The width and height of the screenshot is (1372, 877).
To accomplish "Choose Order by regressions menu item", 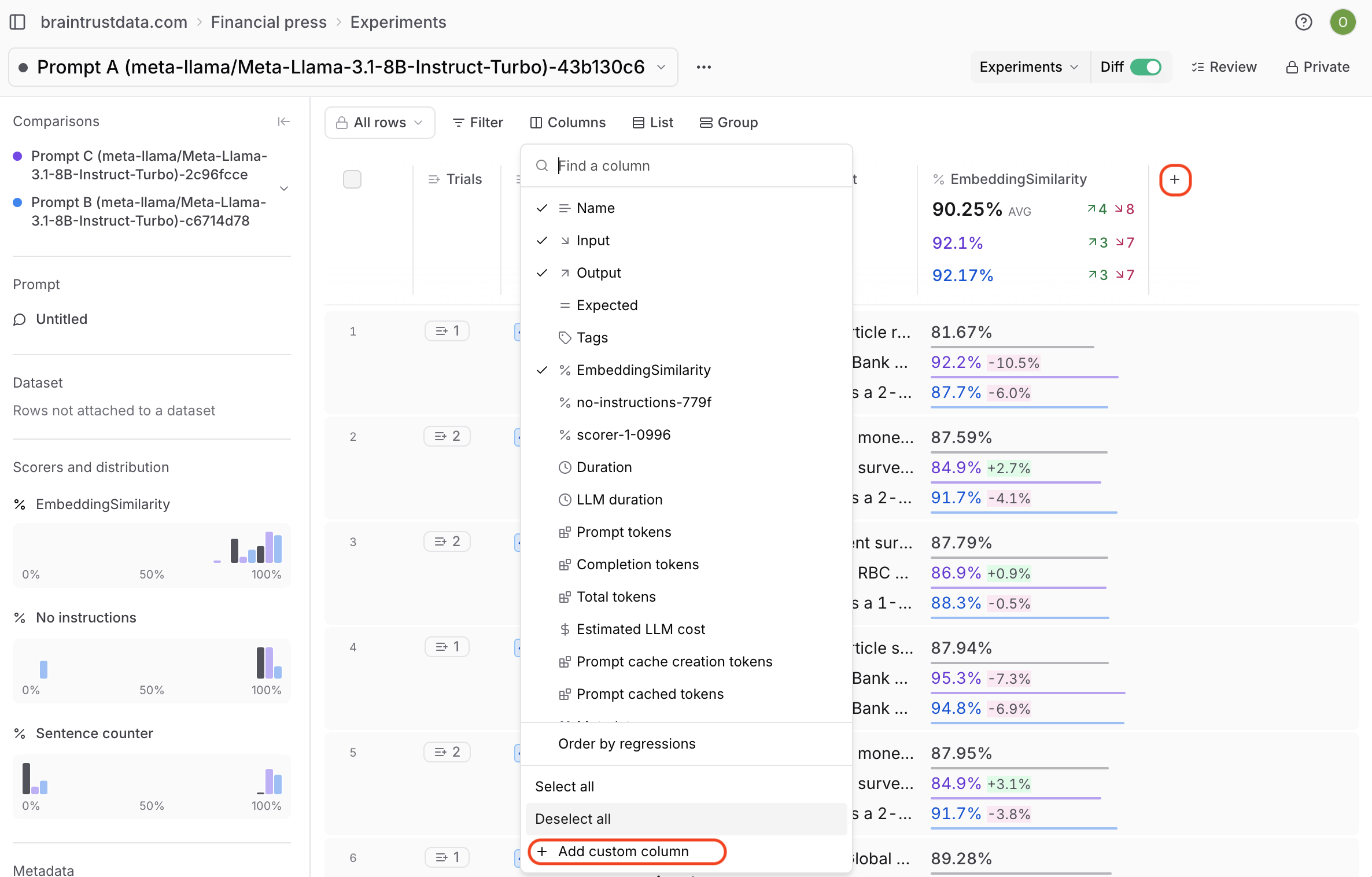I will pos(626,744).
